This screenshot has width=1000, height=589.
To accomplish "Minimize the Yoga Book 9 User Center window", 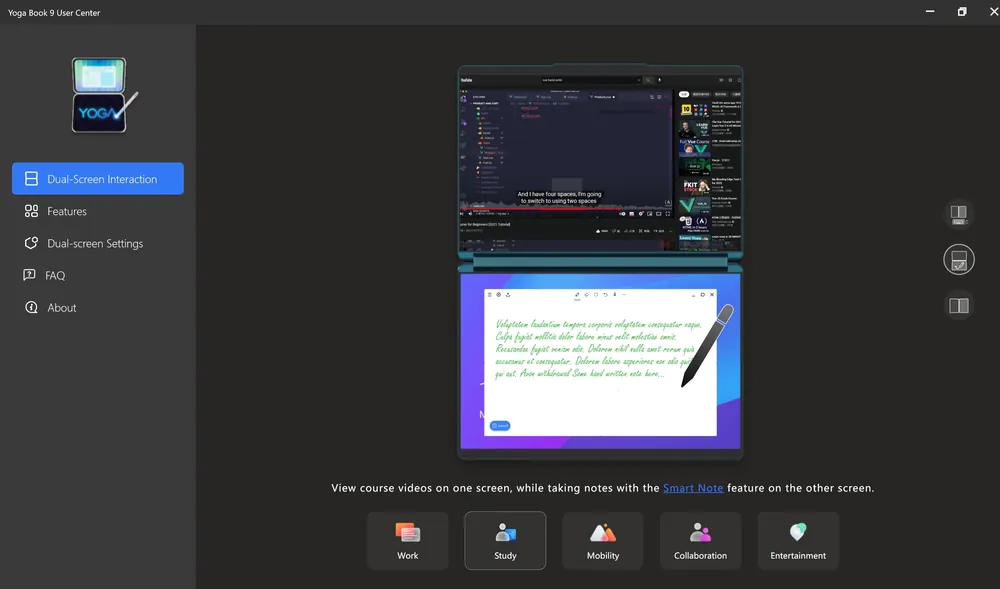I will [930, 11].
